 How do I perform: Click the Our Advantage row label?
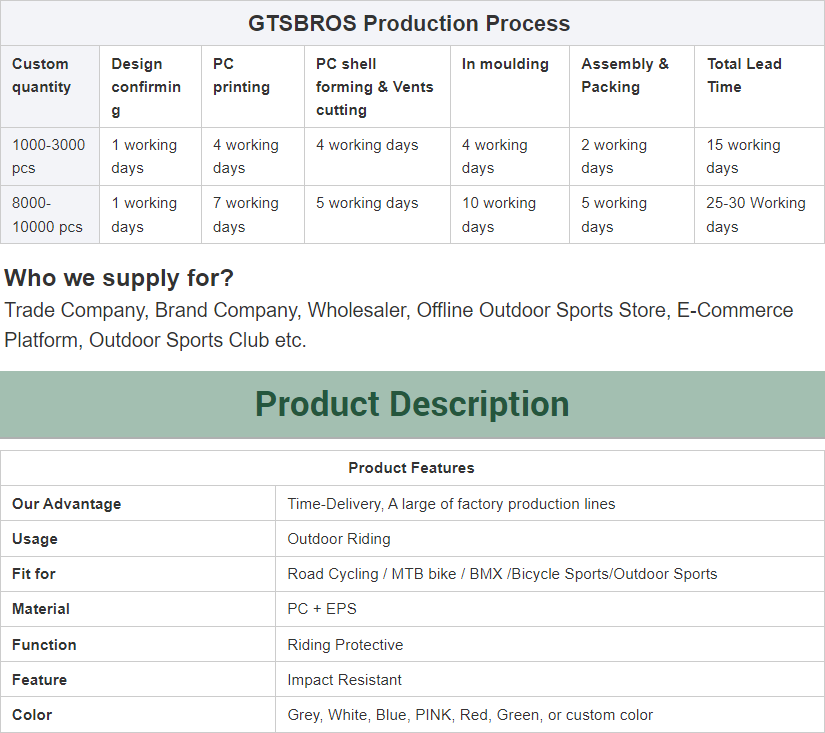tap(66, 504)
